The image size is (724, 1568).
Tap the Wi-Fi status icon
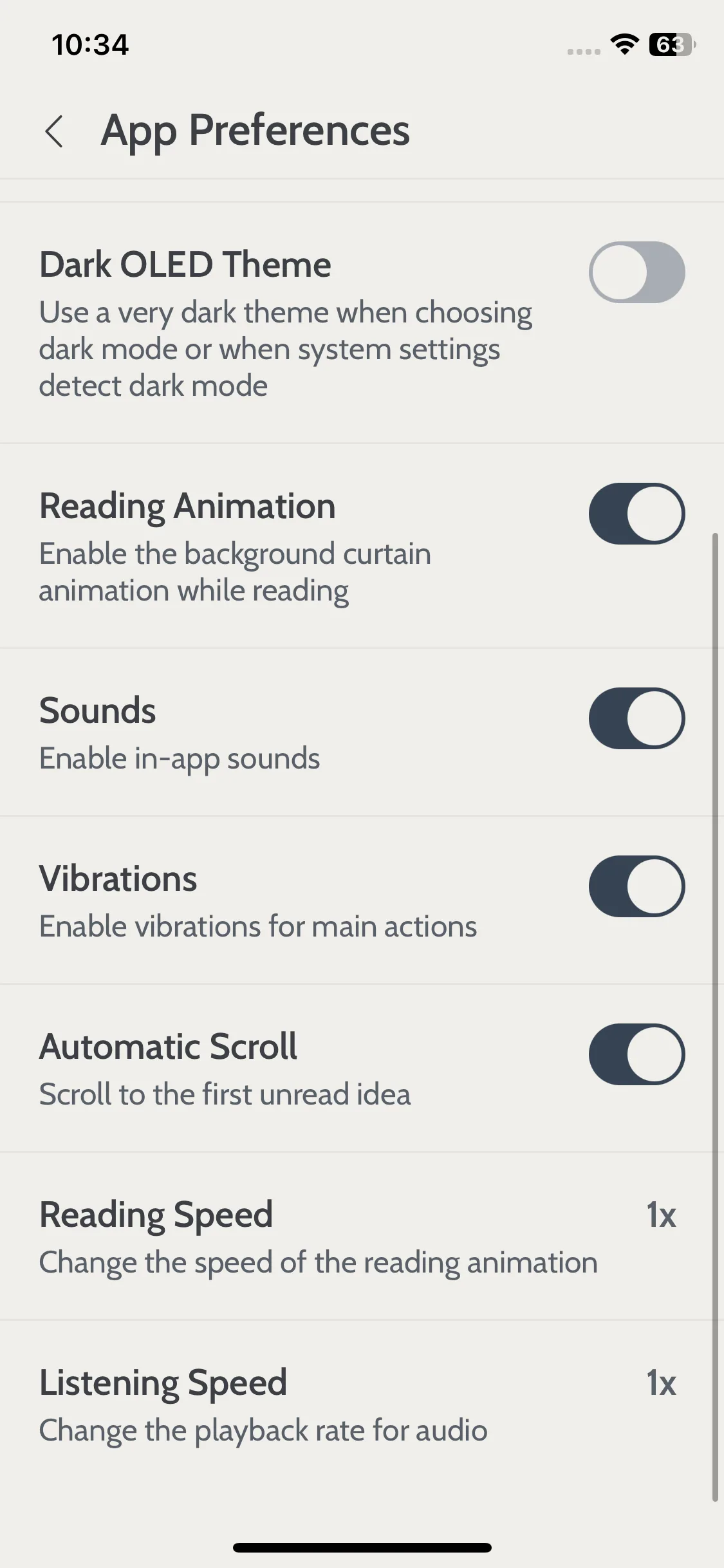624,44
